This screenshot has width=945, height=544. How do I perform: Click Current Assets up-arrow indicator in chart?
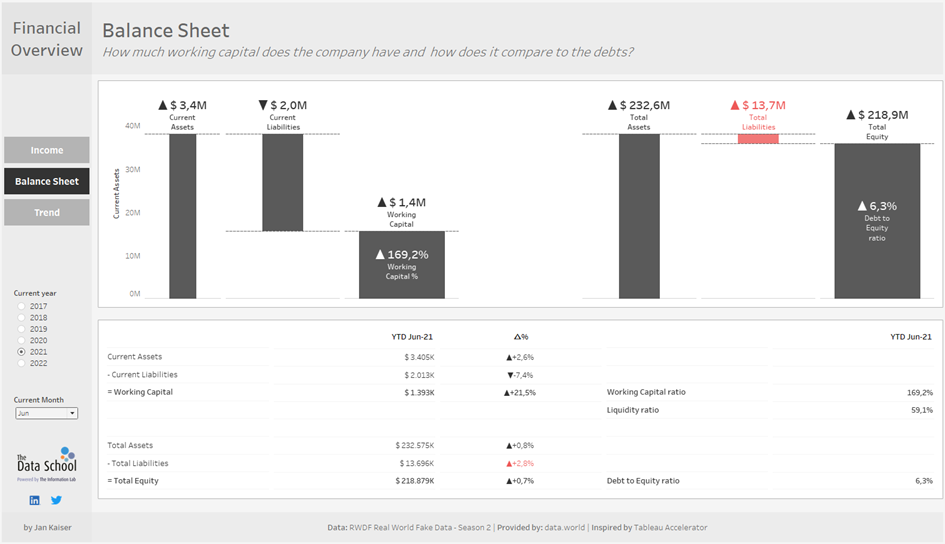[163, 104]
